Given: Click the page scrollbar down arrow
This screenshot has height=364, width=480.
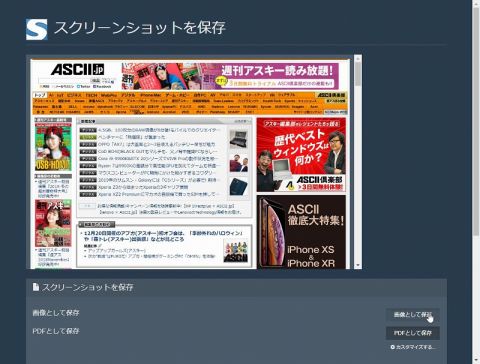Looking at the screenshot, I should pyautogui.click(x=476, y=360).
